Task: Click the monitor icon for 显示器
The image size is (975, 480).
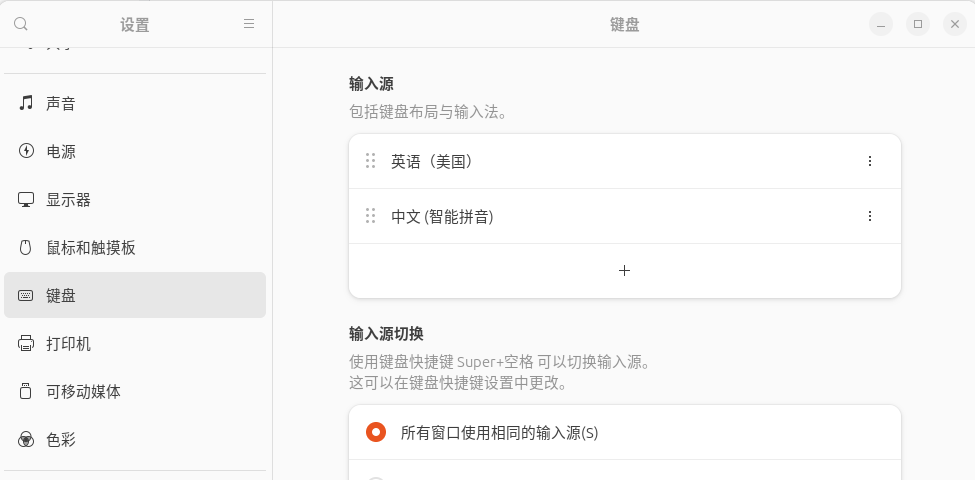Action: point(25,199)
